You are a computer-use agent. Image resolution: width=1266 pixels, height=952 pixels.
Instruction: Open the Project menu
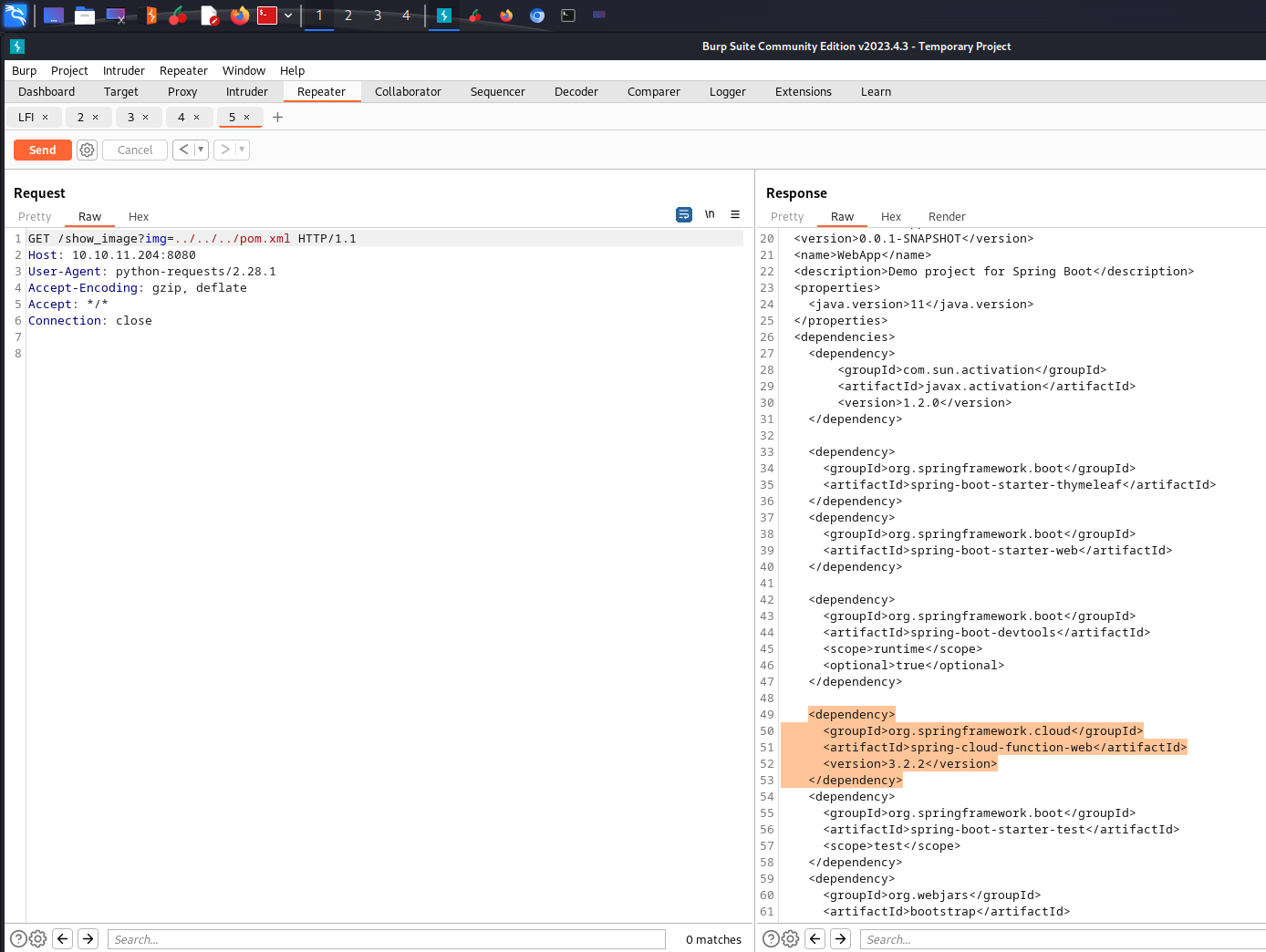pyautogui.click(x=69, y=71)
